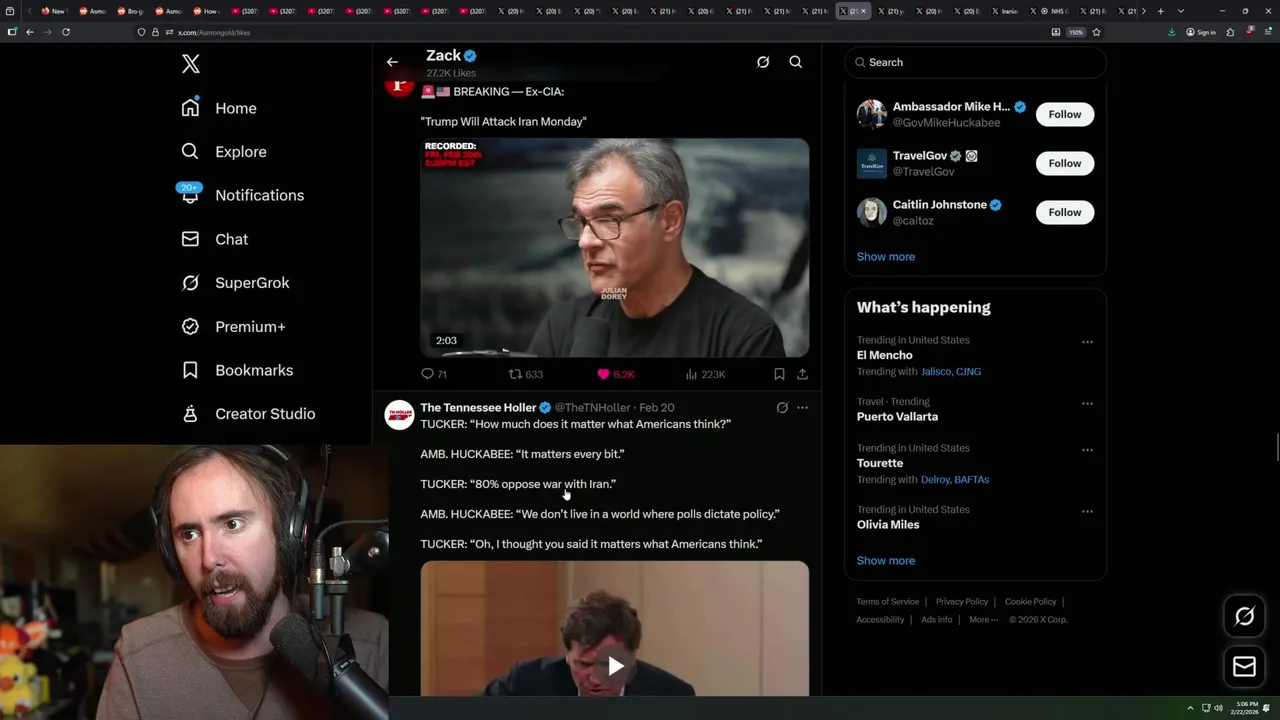Bookmark the Ex-CIA breaking post
This screenshot has height=720, width=1280.
(x=779, y=374)
